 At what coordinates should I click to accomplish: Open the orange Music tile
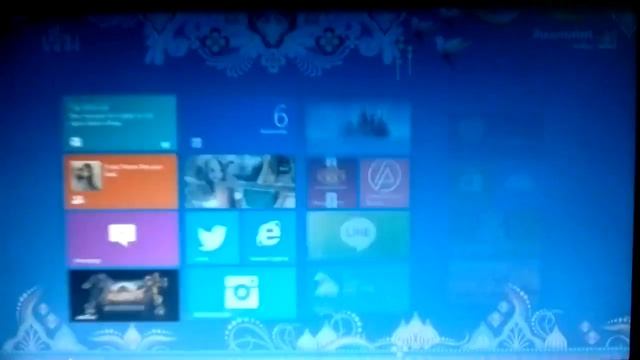coord(121,182)
